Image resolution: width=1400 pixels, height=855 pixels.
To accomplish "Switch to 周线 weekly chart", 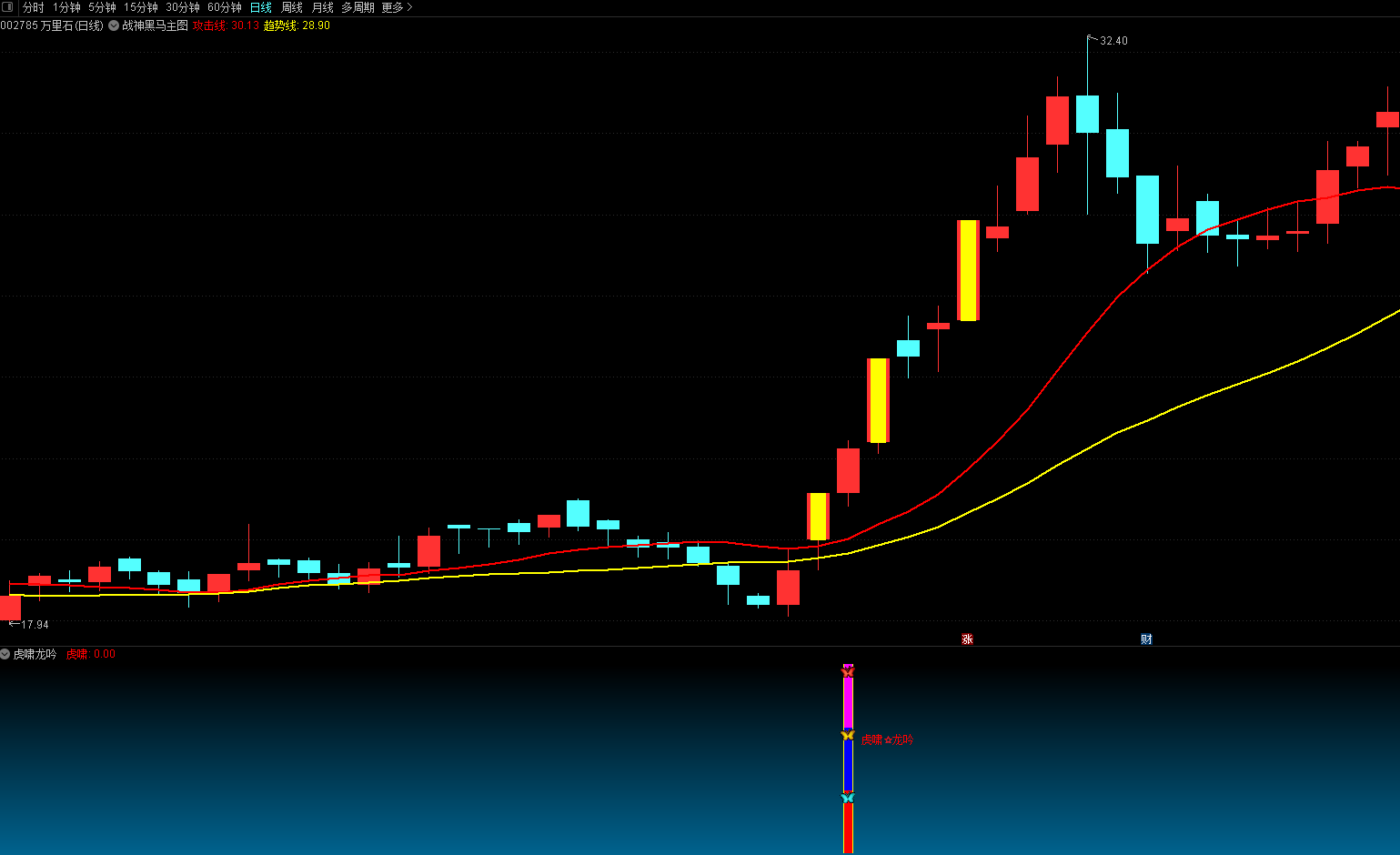I will 292,7.
